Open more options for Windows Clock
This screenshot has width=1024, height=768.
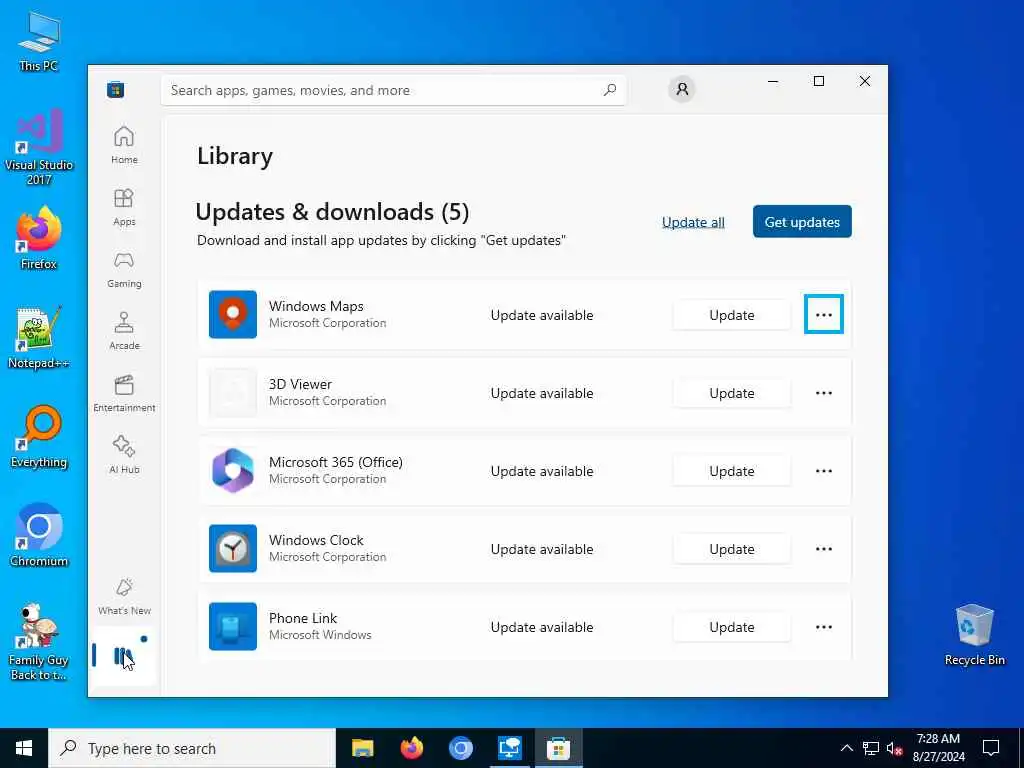[x=824, y=549]
